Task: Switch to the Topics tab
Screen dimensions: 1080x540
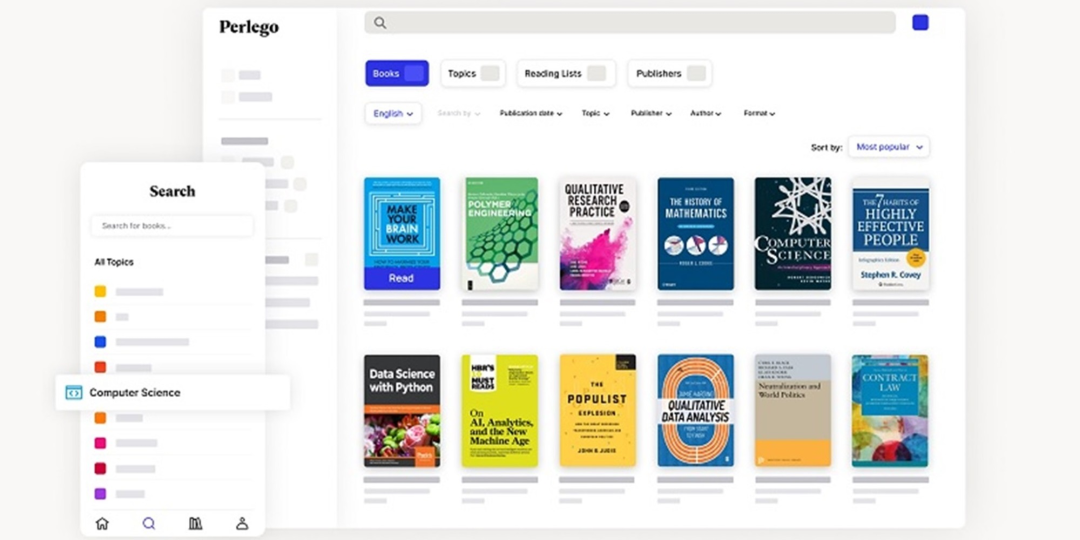Action: pyautogui.click(x=472, y=73)
